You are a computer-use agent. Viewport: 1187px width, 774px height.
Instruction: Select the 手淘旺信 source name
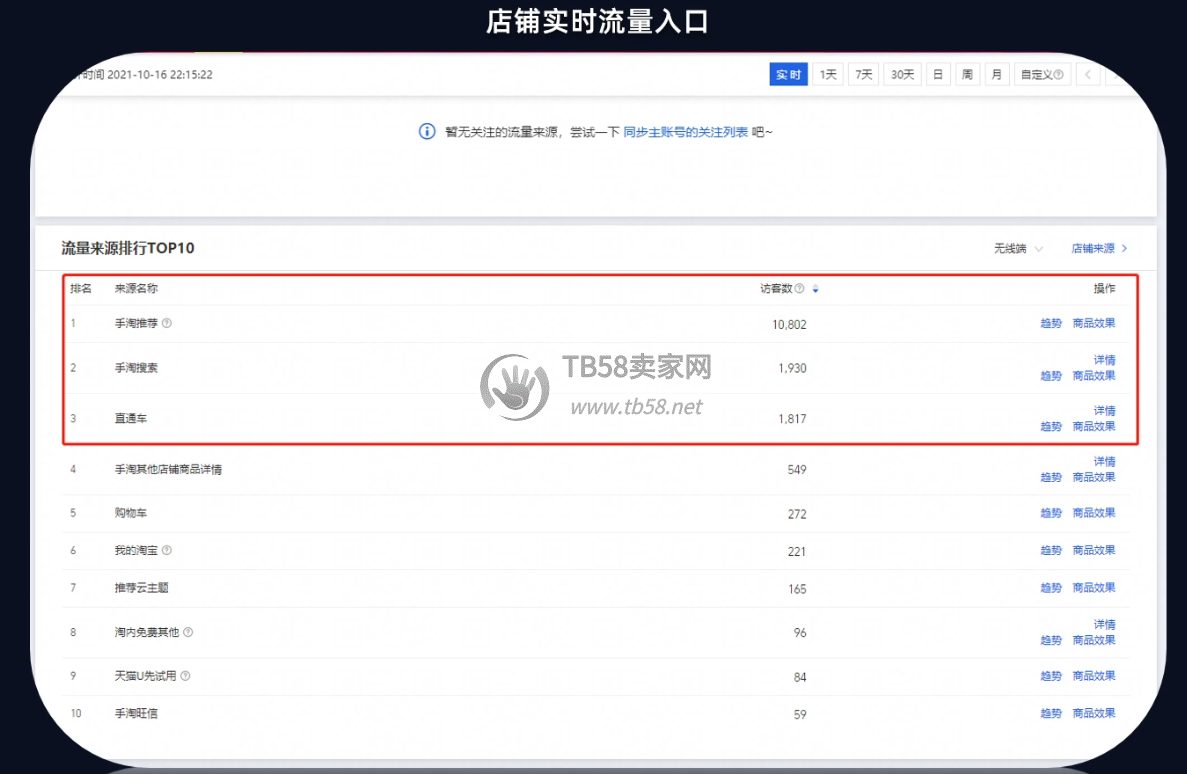(x=136, y=713)
